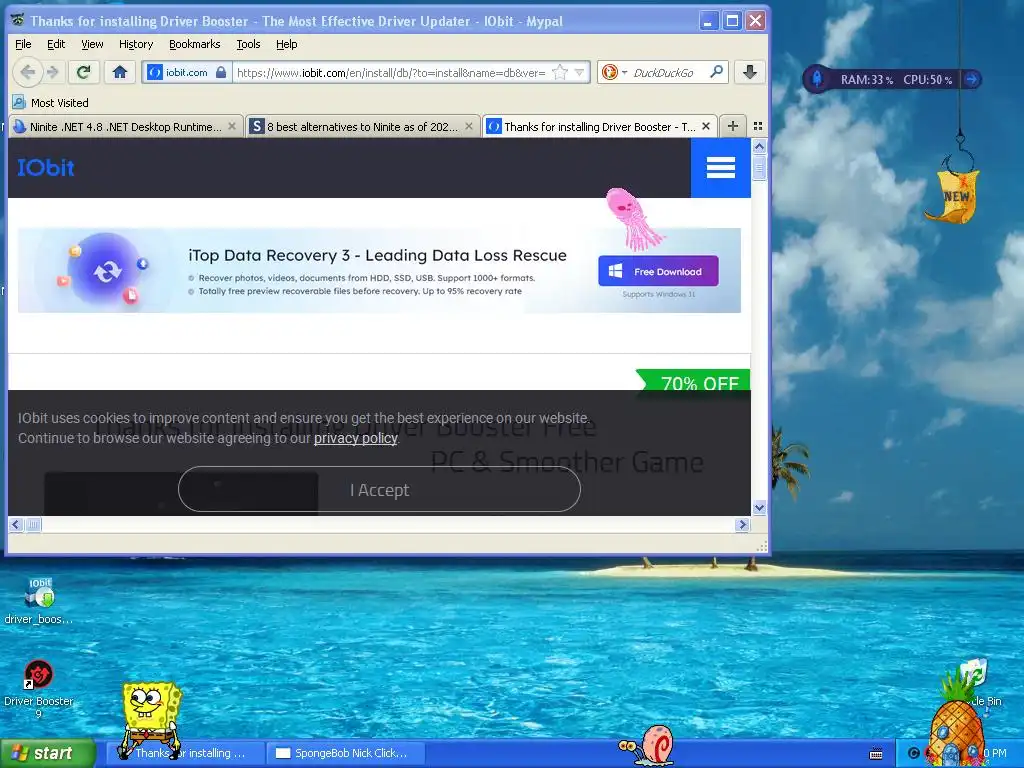Image resolution: width=1024 pixels, height=768 pixels.
Task: Open the Windows start button
Action: (48, 753)
